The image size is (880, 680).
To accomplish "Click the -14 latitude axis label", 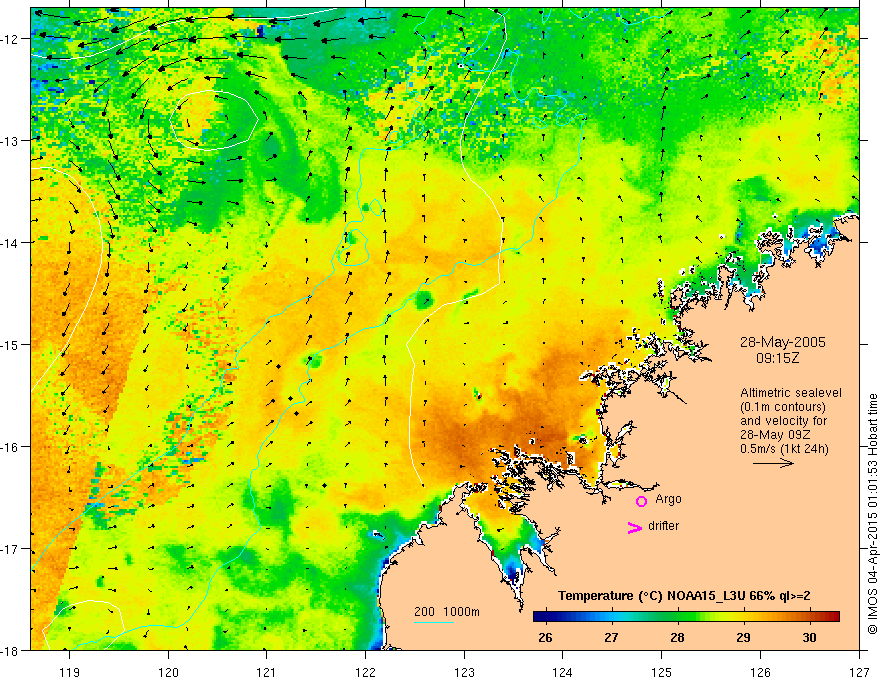I will 11,243.
